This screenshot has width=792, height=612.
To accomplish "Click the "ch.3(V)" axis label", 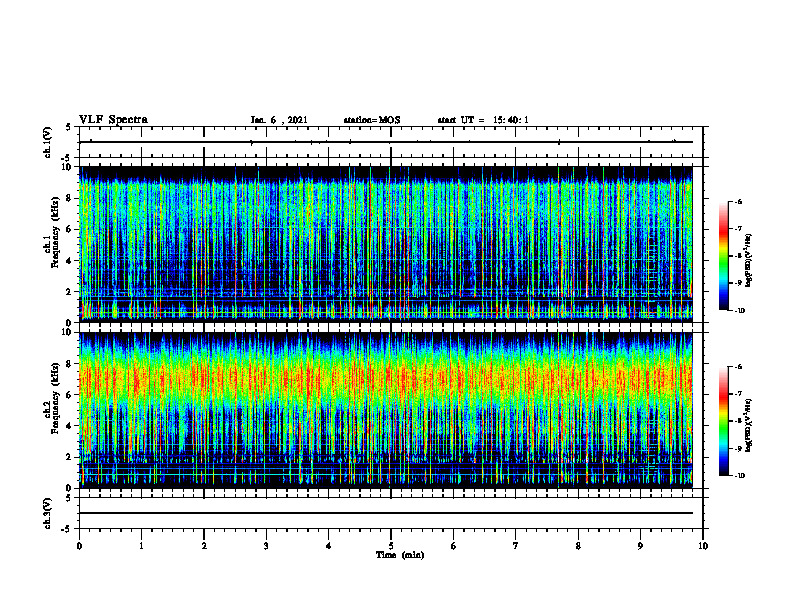I will click(x=48, y=513).
